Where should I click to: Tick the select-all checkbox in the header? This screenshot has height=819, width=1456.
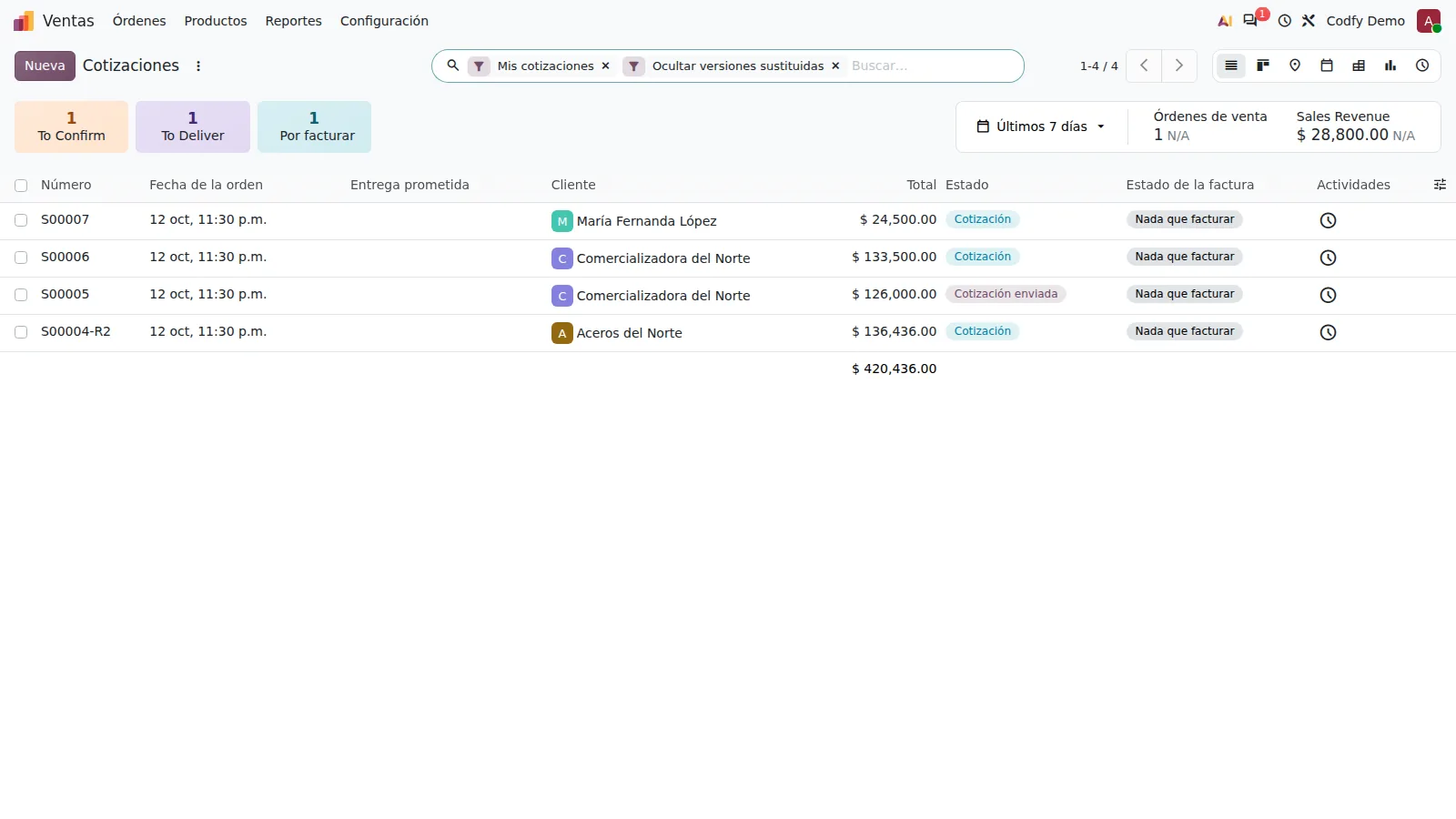point(21,186)
